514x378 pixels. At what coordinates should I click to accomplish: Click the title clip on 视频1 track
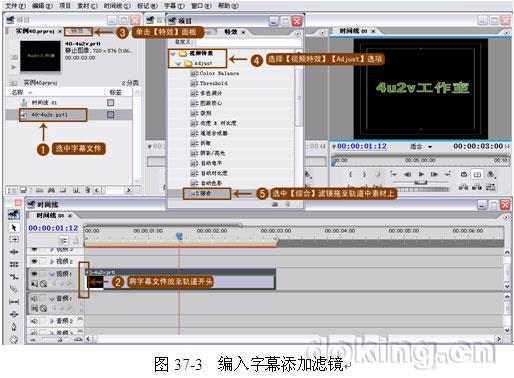pyautogui.click(x=180, y=279)
